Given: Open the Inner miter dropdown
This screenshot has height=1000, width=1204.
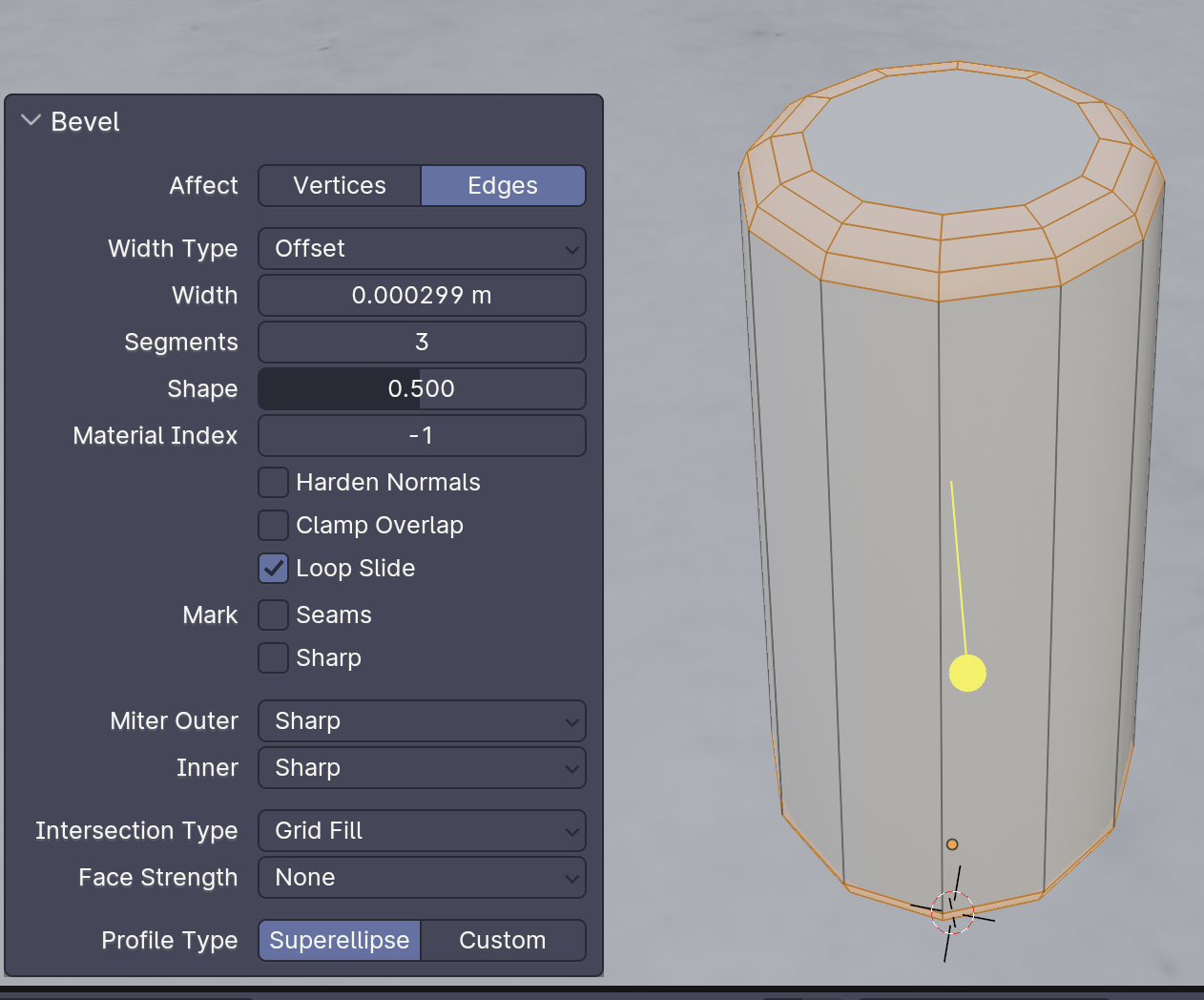Looking at the screenshot, I should 422,767.
